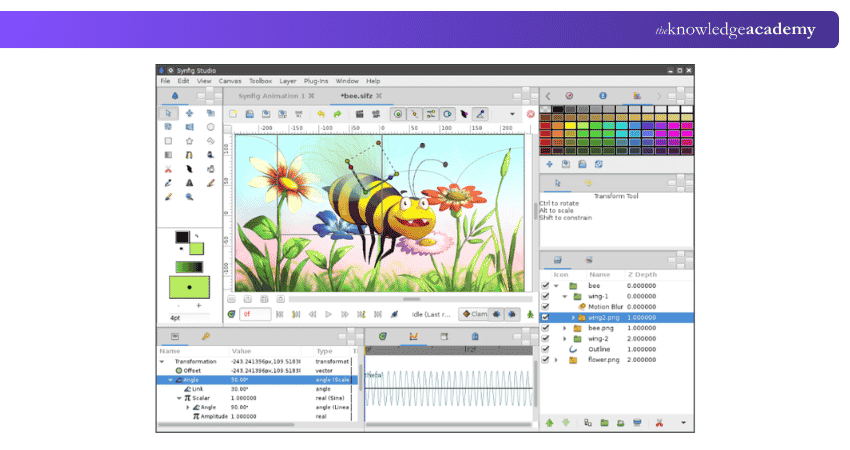Collapse the Transformation parameter
Viewport: 850px width, 450px height.
click(x=162, y=362)
